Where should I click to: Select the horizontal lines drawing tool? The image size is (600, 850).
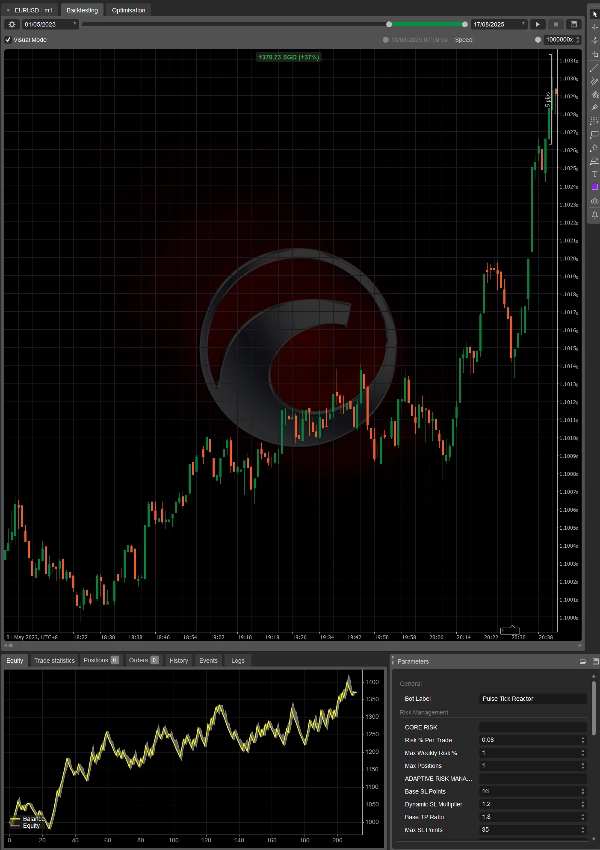click(x=595, y=161)
